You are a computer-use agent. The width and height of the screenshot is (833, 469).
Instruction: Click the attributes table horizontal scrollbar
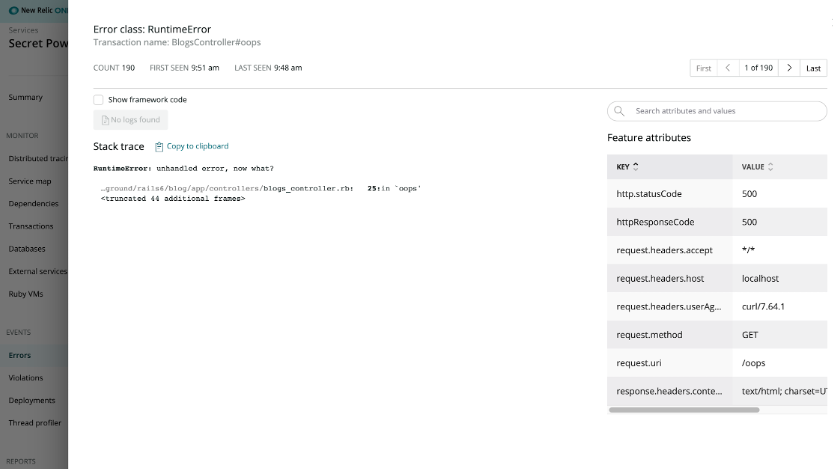(684, 410)
